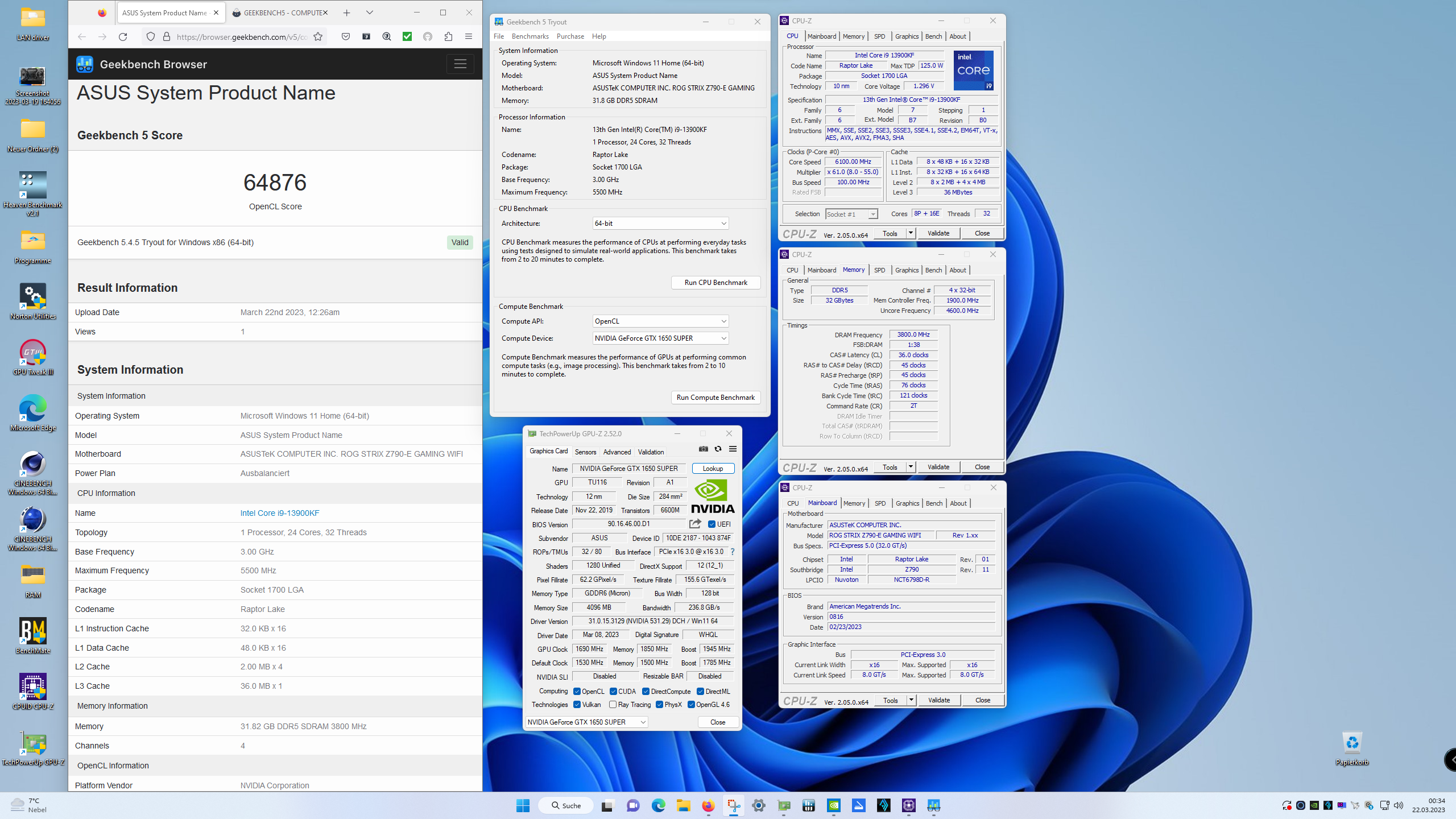
Task: Switch to the Advanced tab in GPU-Z
Action: click(x=617, y=452)
